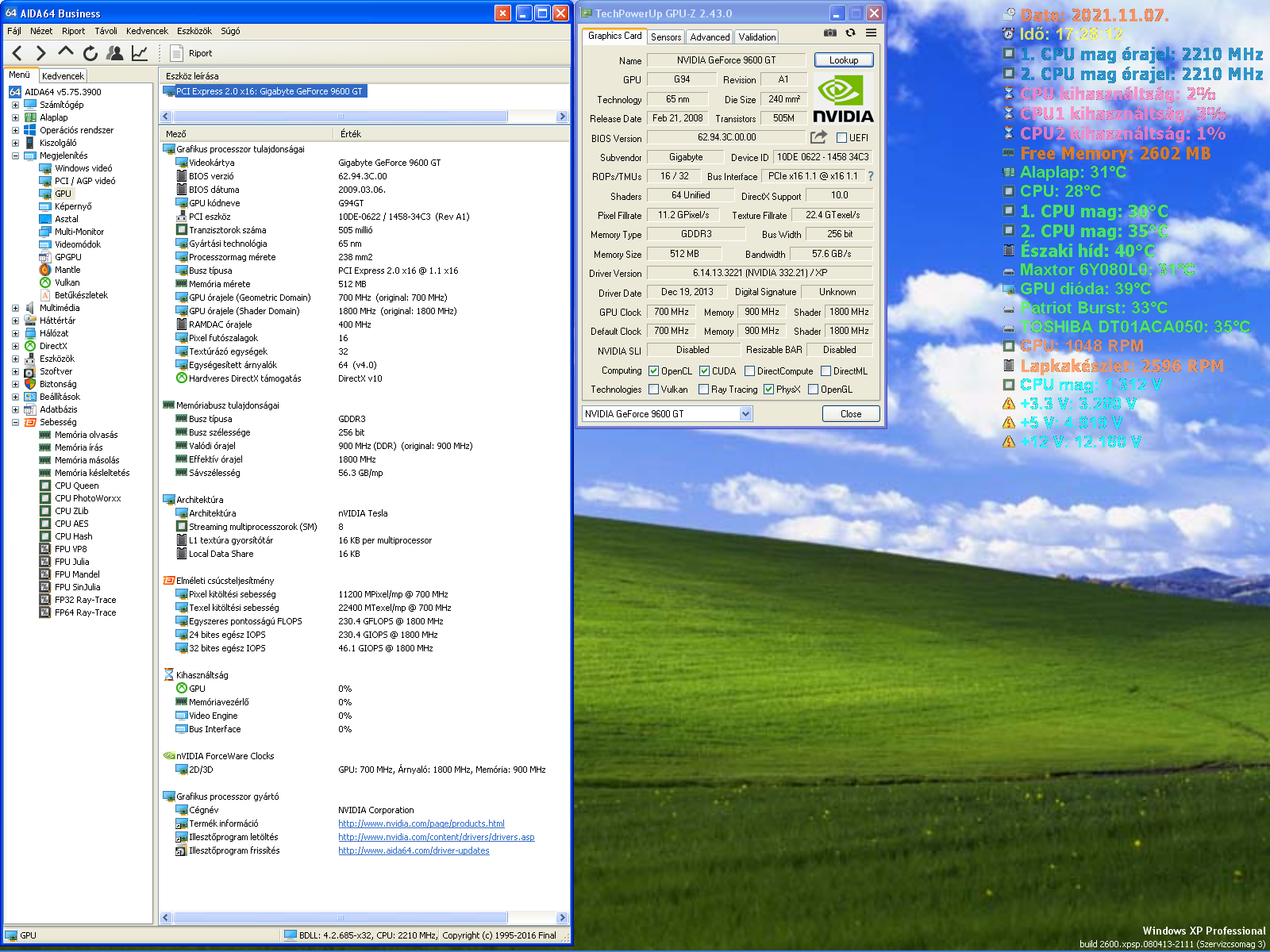
Task: Open the nvidia.com products.html link
Action: (421, 823)
